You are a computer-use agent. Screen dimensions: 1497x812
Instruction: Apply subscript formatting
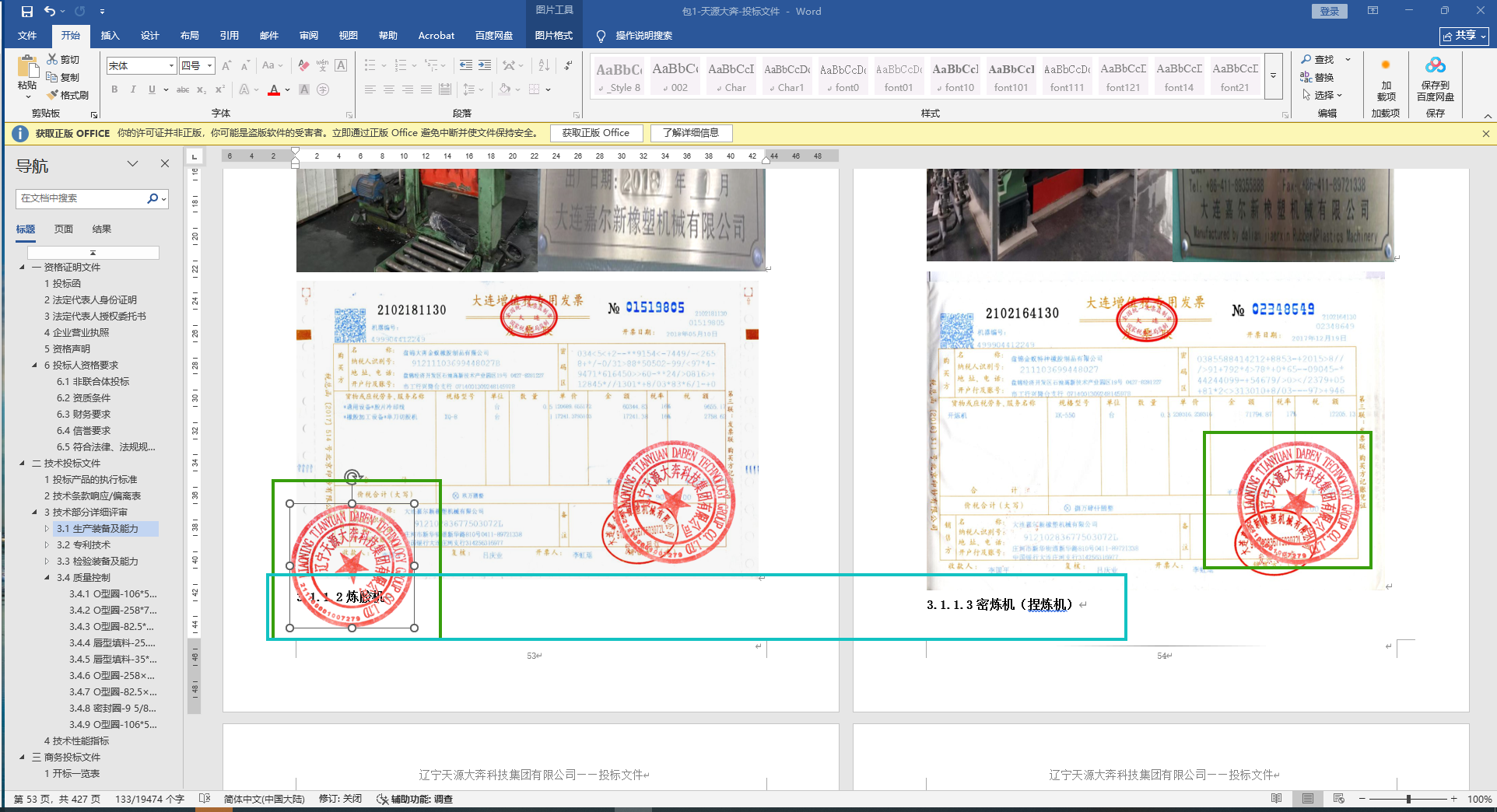point(202,89)
